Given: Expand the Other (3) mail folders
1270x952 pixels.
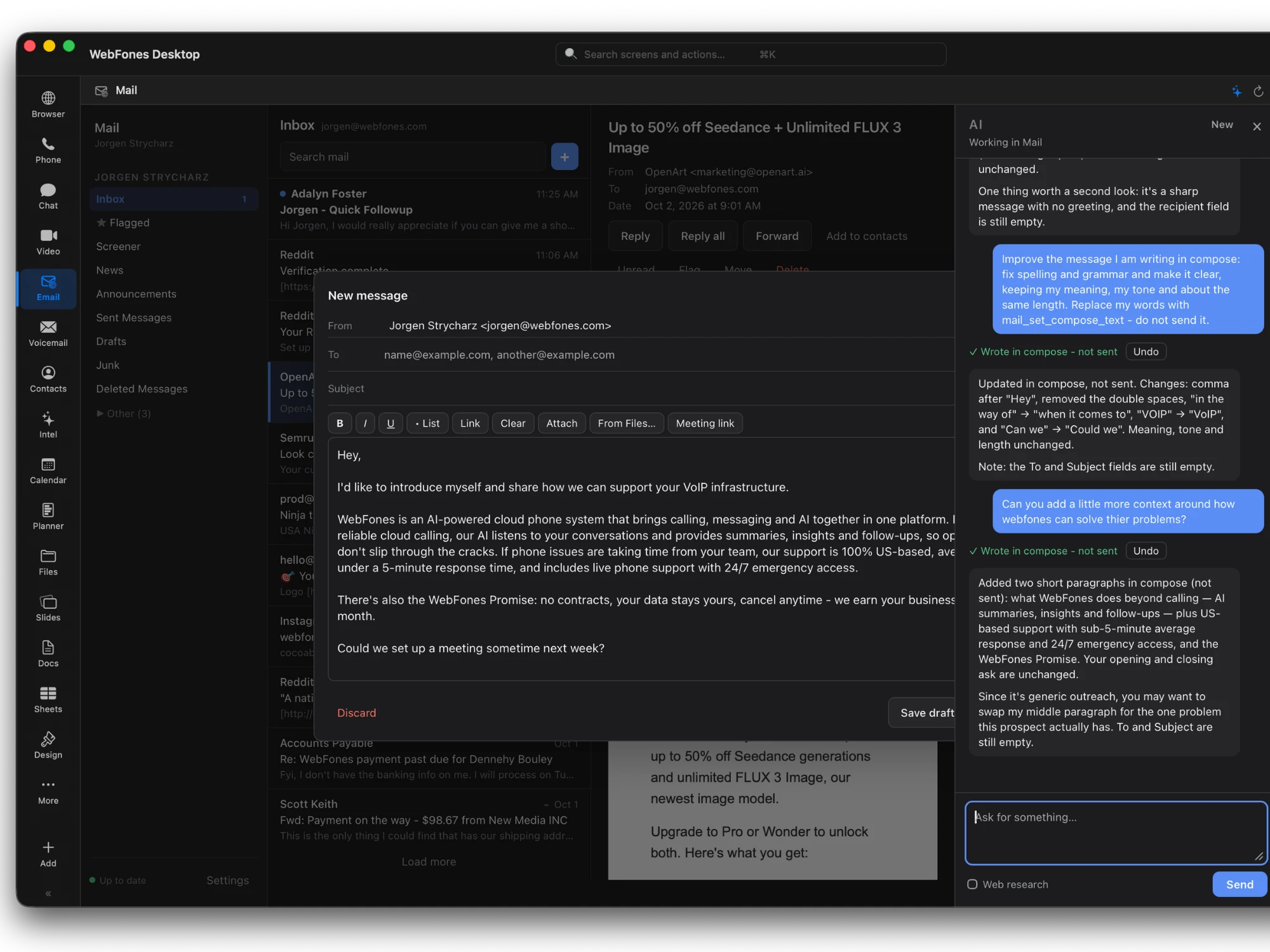Looking at the screenshot, I should tap(124, 413).
